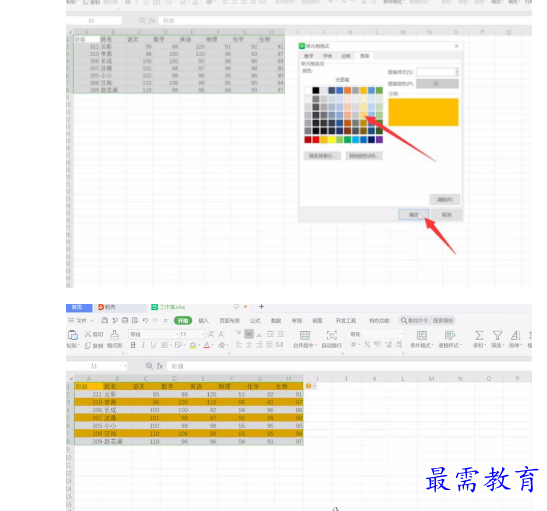Switch to the 字体 (Font) tab in dialog
The height and width of the screenshot is (511, 547).
pyautogui.click(x=327, y=56)
